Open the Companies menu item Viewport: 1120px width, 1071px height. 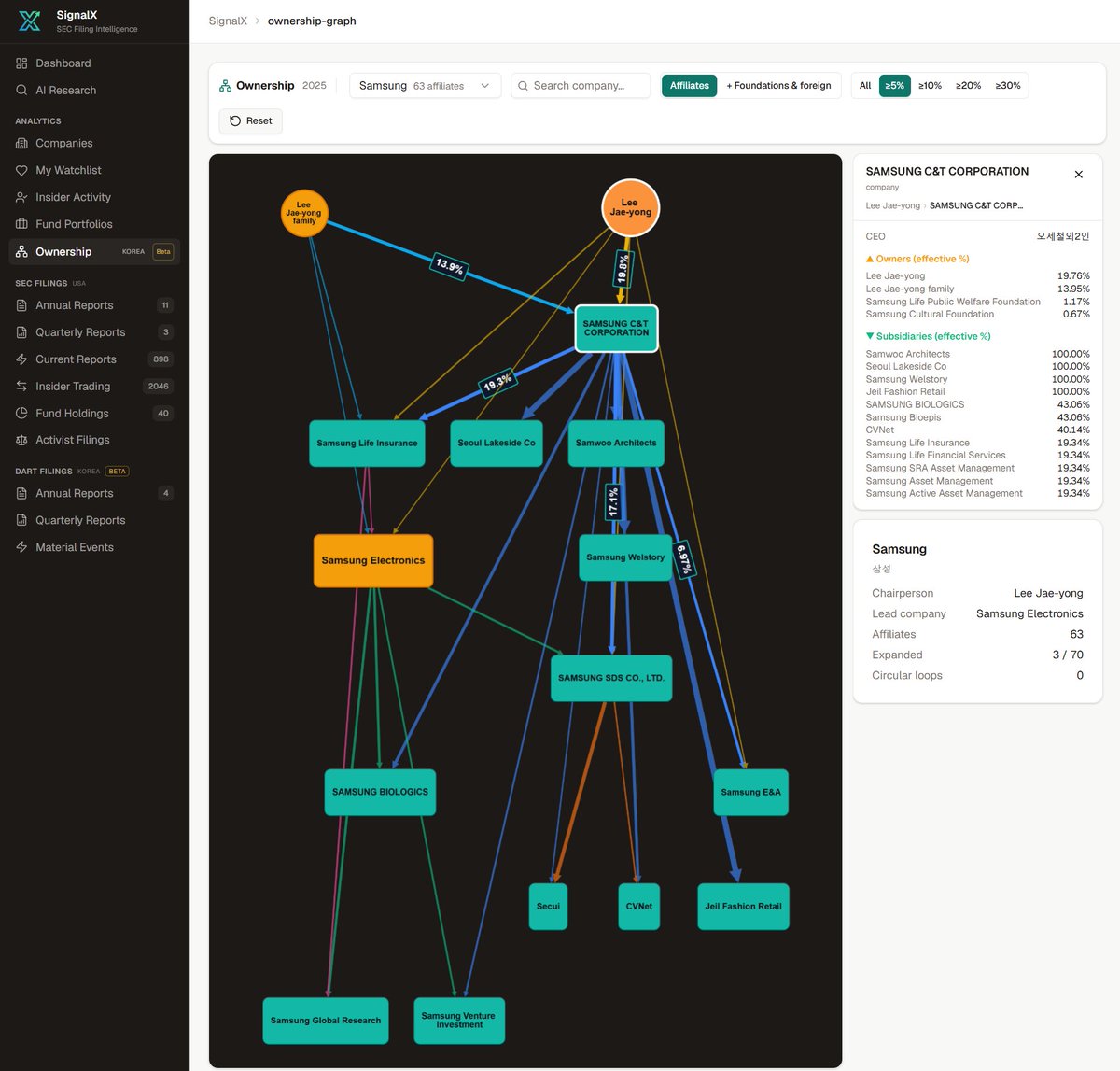[x=94, y=144]
